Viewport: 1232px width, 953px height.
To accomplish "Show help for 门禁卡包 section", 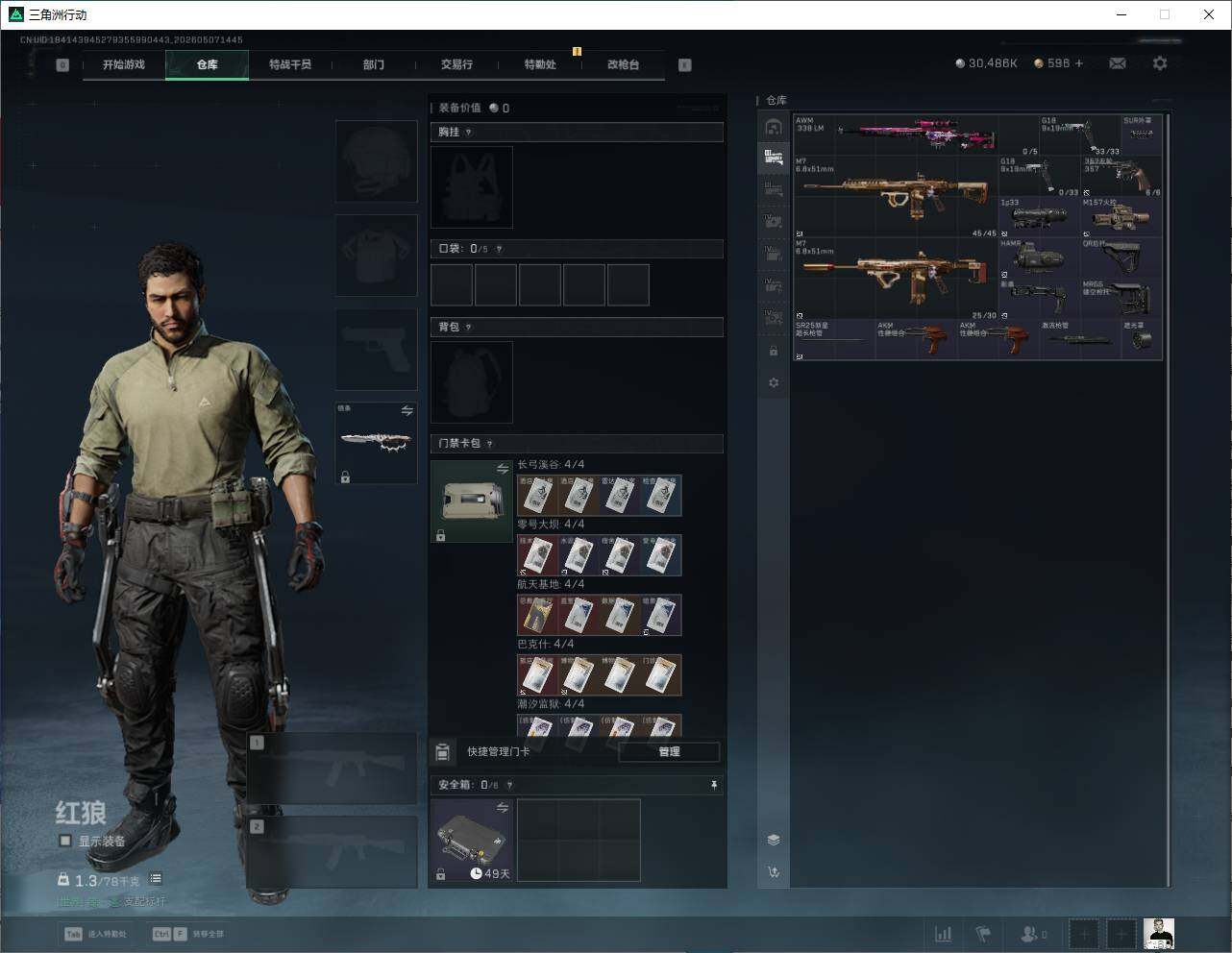I will [x=490, y=444].
